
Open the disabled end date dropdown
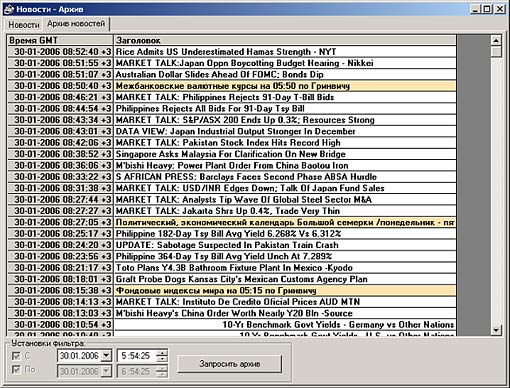pos(106,371)
